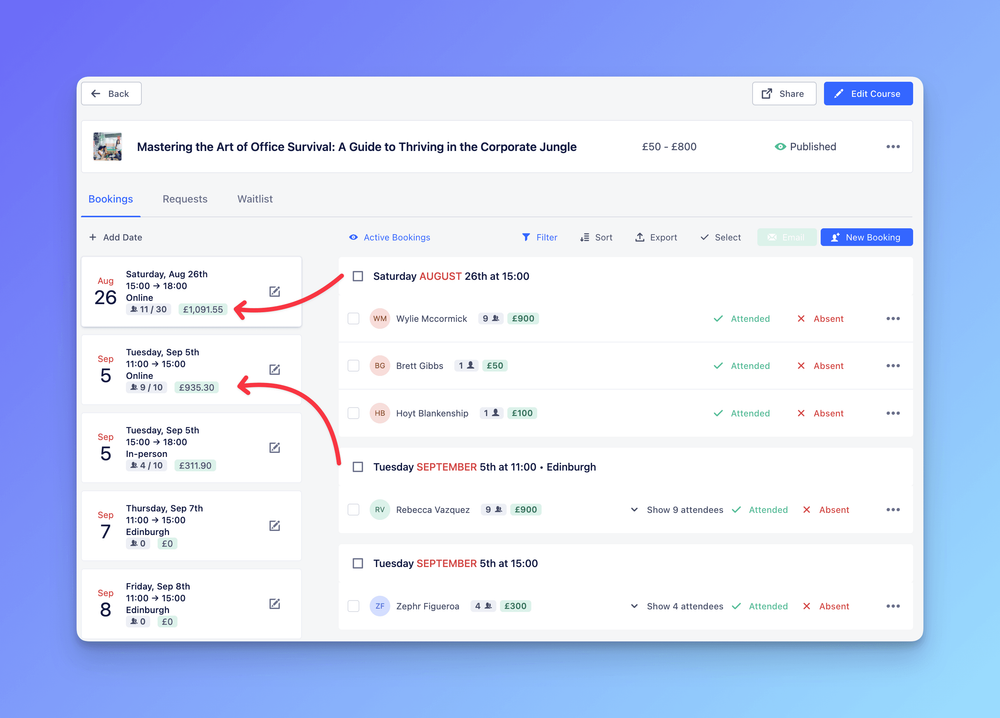Mark Hoyt Blankenship as Absent
The height and width of the screenshot is (718, 1000).
tap(820, 413)
